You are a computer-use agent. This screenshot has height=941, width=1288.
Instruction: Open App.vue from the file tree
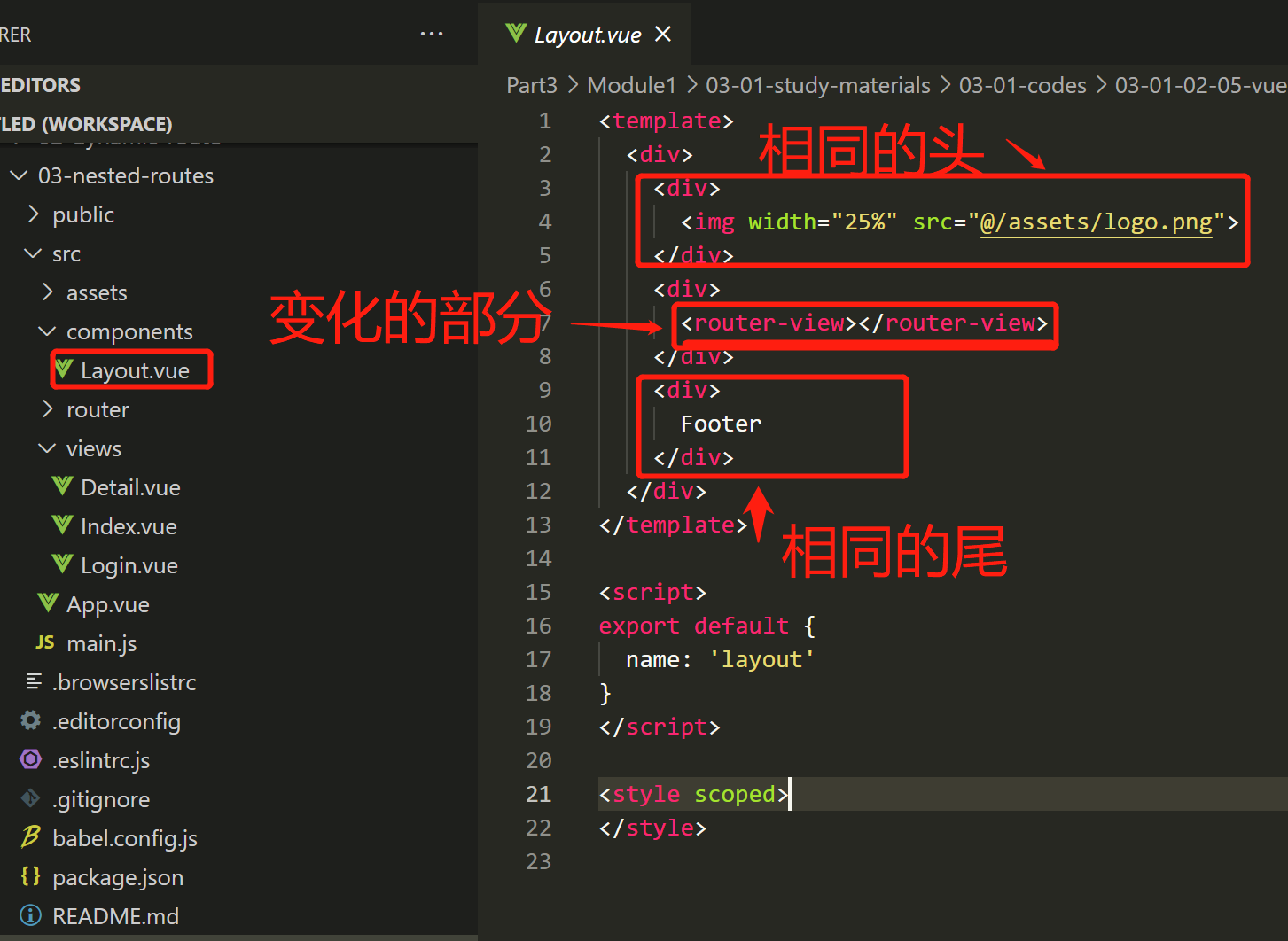108,604
